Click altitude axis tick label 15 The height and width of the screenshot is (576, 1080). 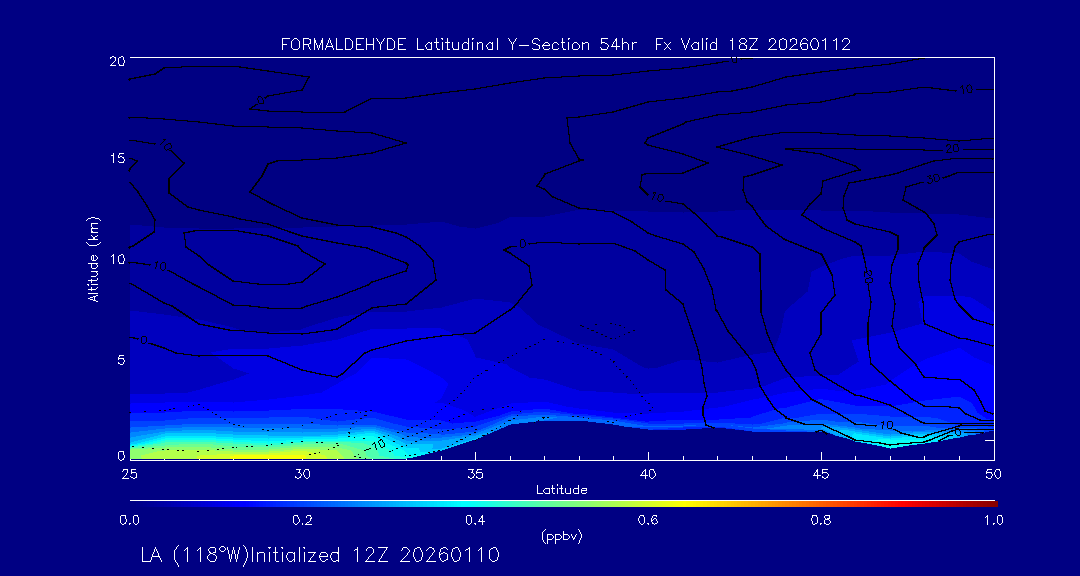pyautogui.click(x=117, y=158)
